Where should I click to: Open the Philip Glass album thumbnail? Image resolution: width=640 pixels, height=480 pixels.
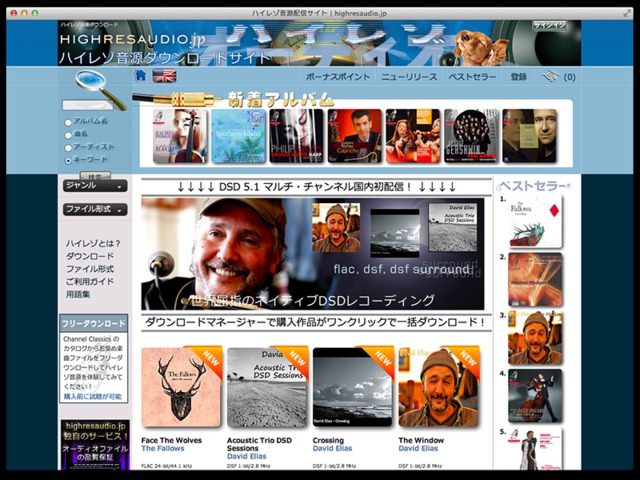coord(296,136)
